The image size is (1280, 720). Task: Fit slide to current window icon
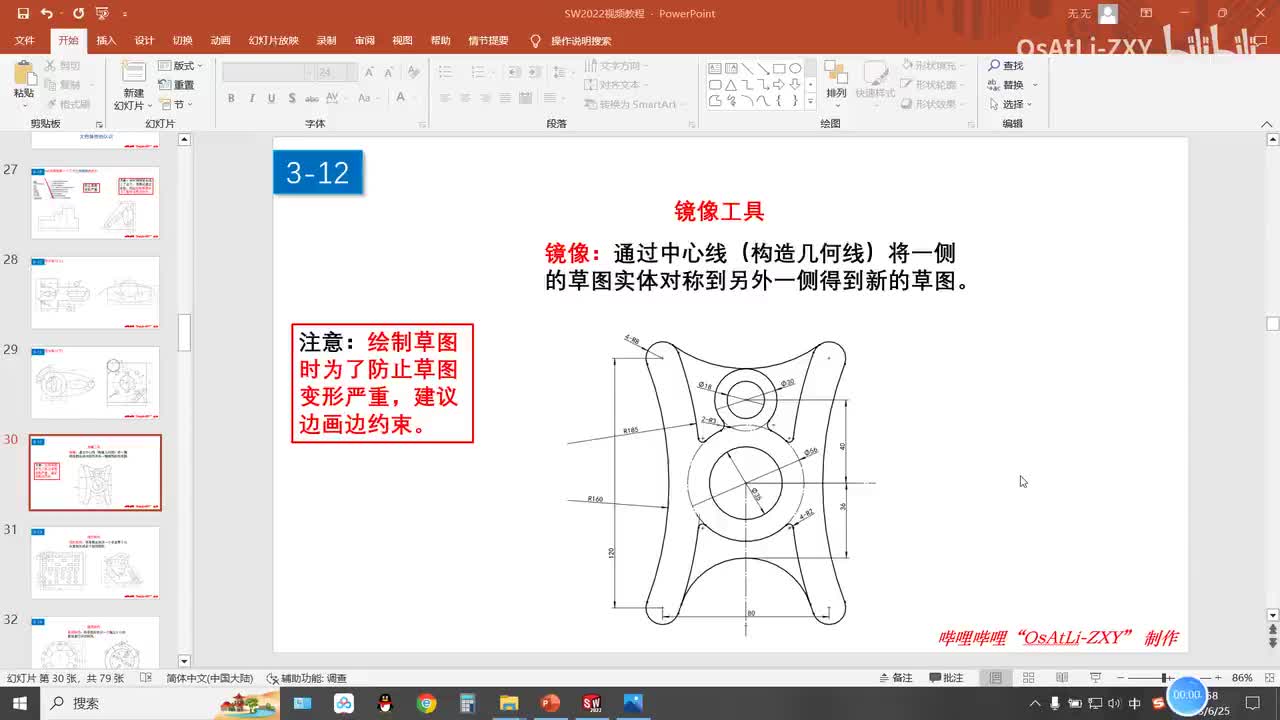point(1270,678)
